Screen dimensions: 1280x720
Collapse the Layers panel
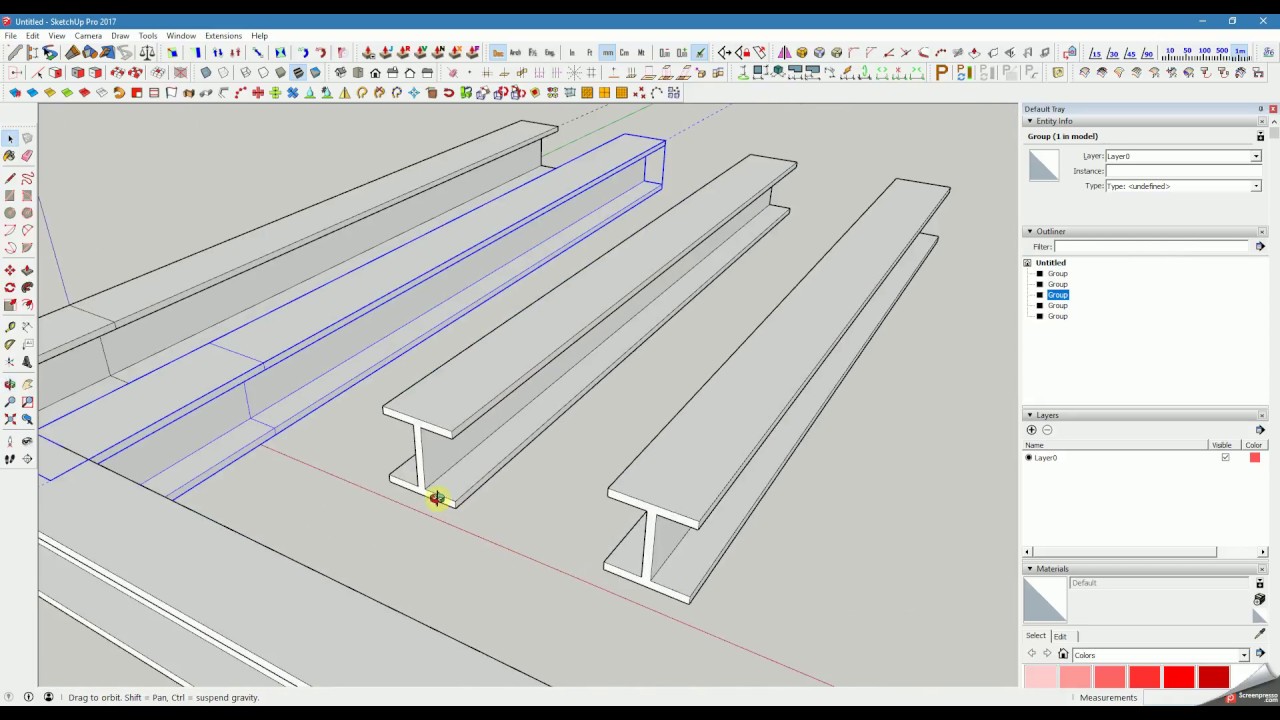[x=1030, y=415]
